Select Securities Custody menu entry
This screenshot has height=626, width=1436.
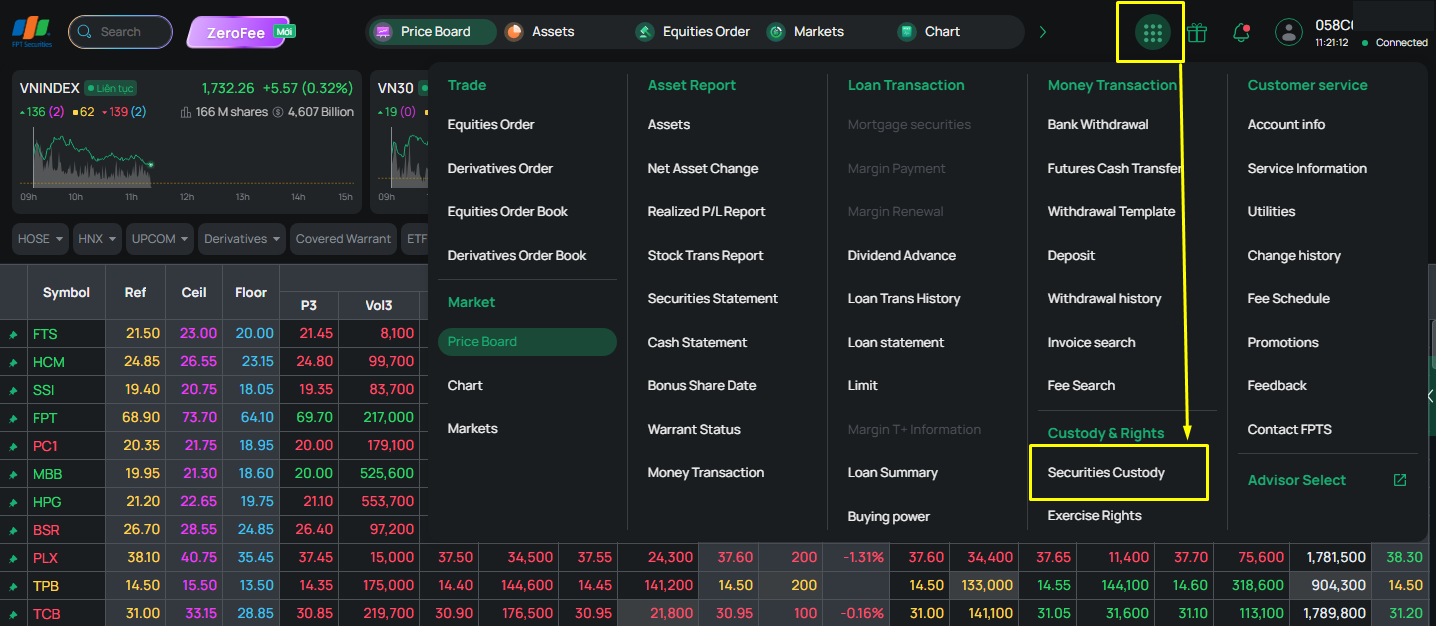tap(1106, 472)
